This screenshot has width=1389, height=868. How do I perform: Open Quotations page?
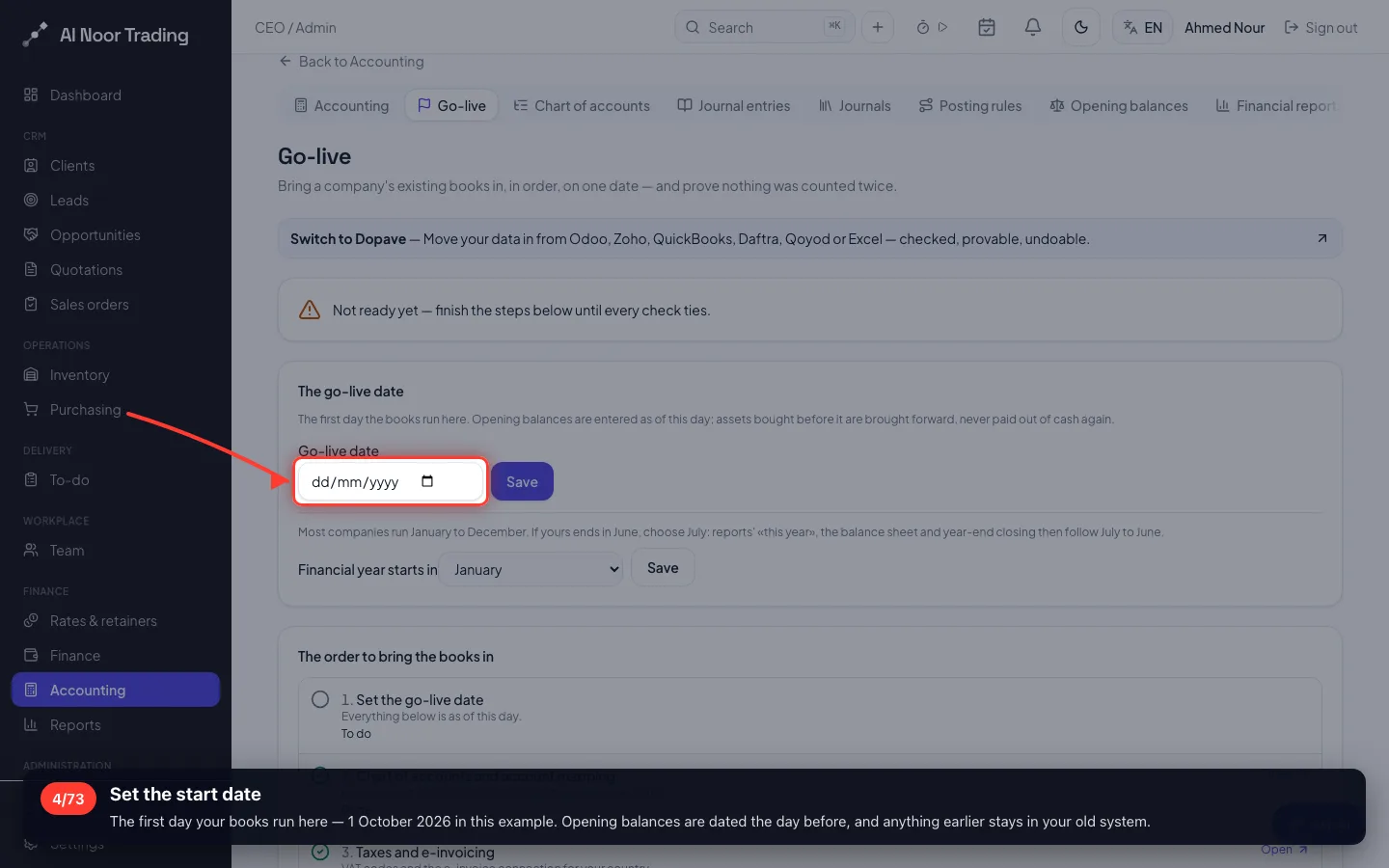(x=116, y=269)
